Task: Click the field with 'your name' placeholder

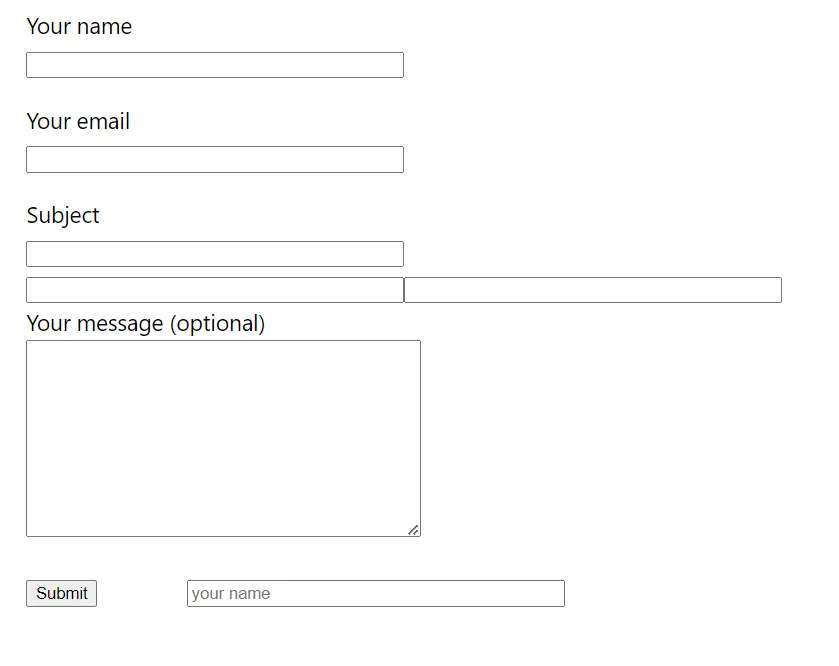Action: [x=375, y=593]
